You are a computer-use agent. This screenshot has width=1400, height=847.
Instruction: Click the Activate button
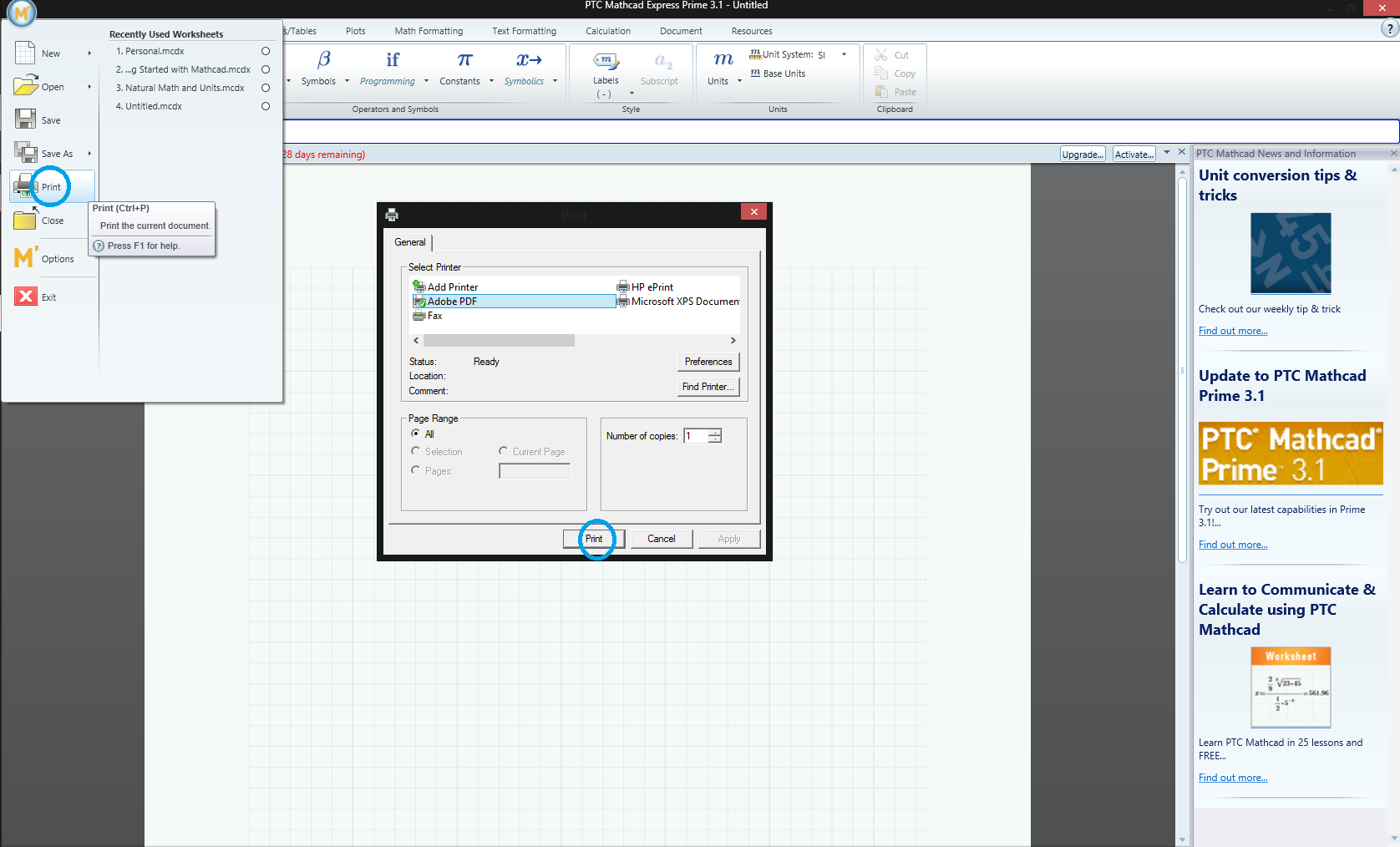(1134, 155)
